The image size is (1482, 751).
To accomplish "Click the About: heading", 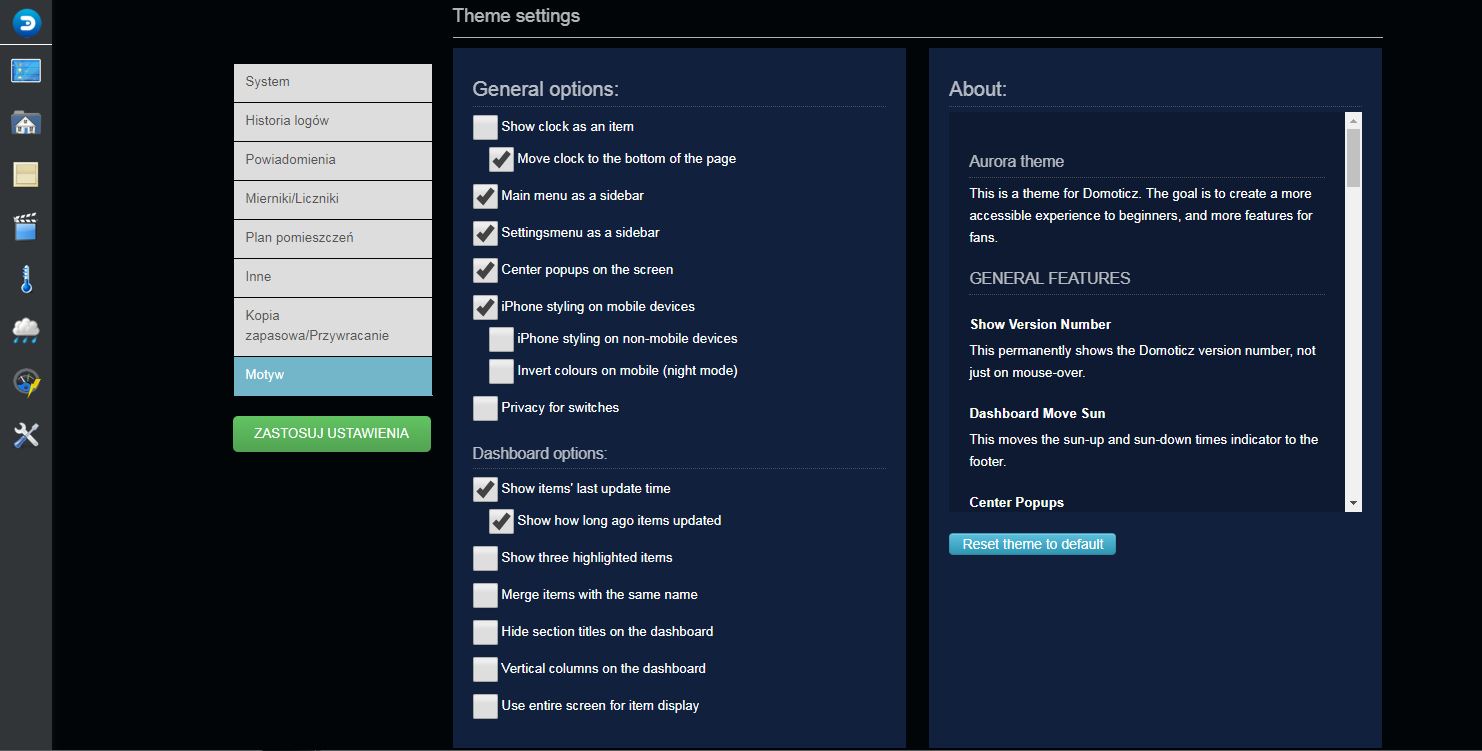I will [x=978, y=89].
